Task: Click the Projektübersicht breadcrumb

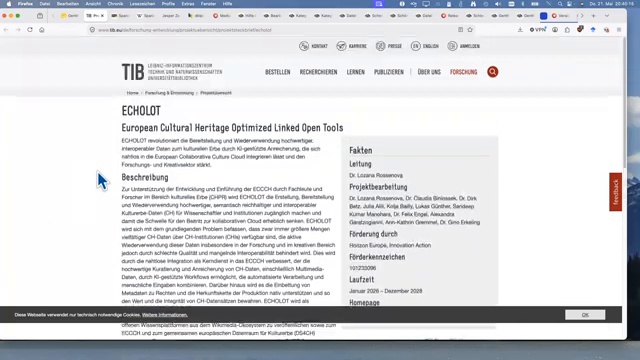Action: tap(216, 93)
